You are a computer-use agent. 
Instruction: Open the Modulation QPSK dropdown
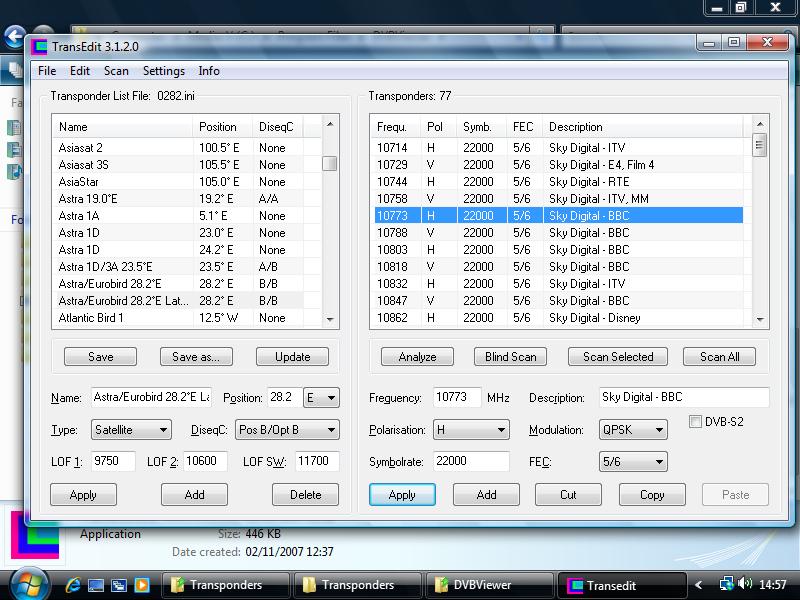633,430
